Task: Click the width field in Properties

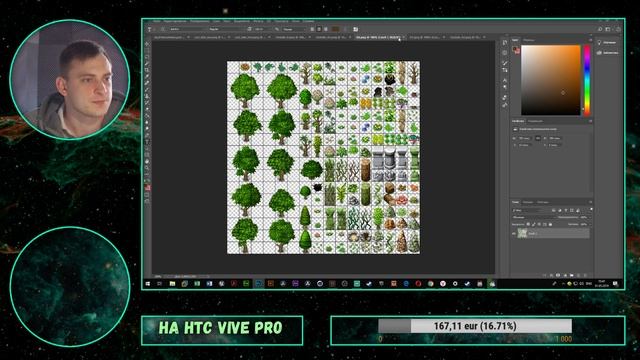Action: (525, 138)
